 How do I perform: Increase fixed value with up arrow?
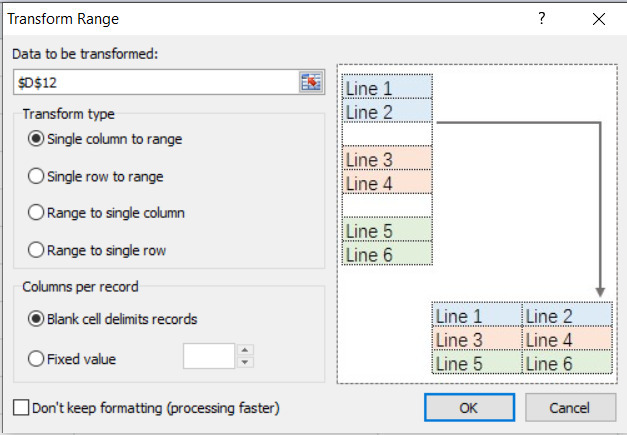point(246,350)
